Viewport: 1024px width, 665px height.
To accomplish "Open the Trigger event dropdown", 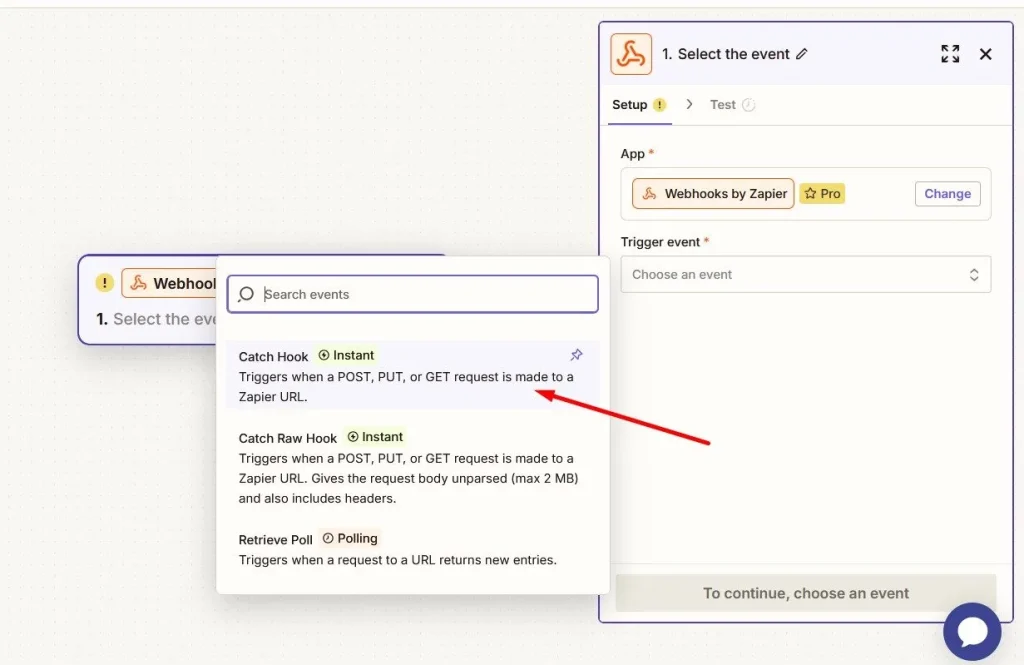I will (x=805, y=274).
